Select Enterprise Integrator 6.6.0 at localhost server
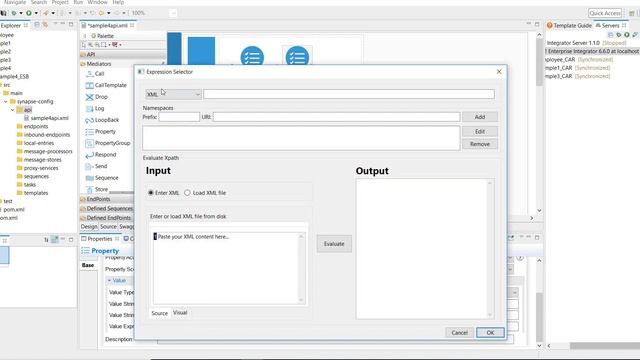The width and height of the screenshot is (640, 360). click(x=593, y=51)
